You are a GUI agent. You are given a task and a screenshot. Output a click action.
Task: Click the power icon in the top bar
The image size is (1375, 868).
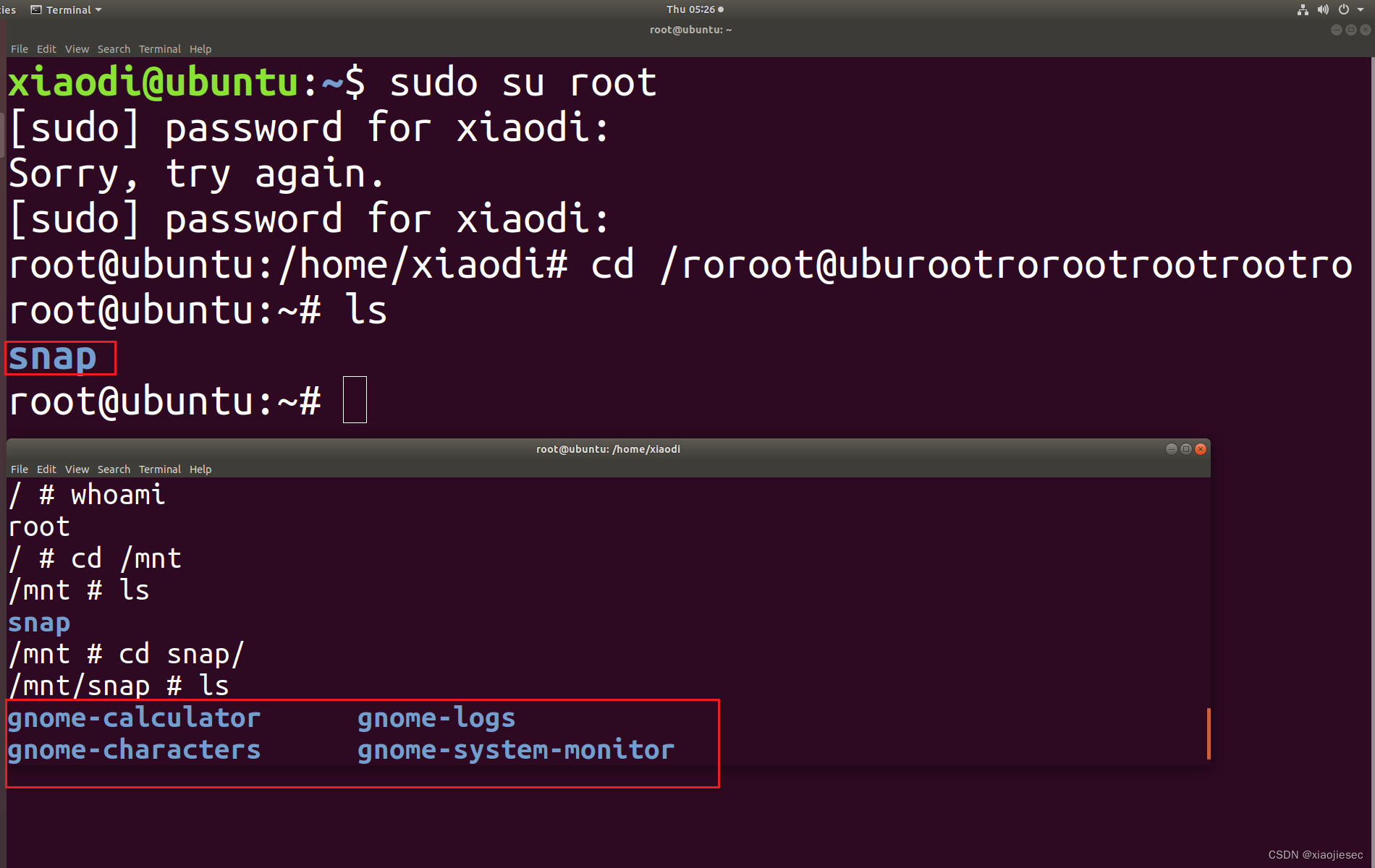1342,9
